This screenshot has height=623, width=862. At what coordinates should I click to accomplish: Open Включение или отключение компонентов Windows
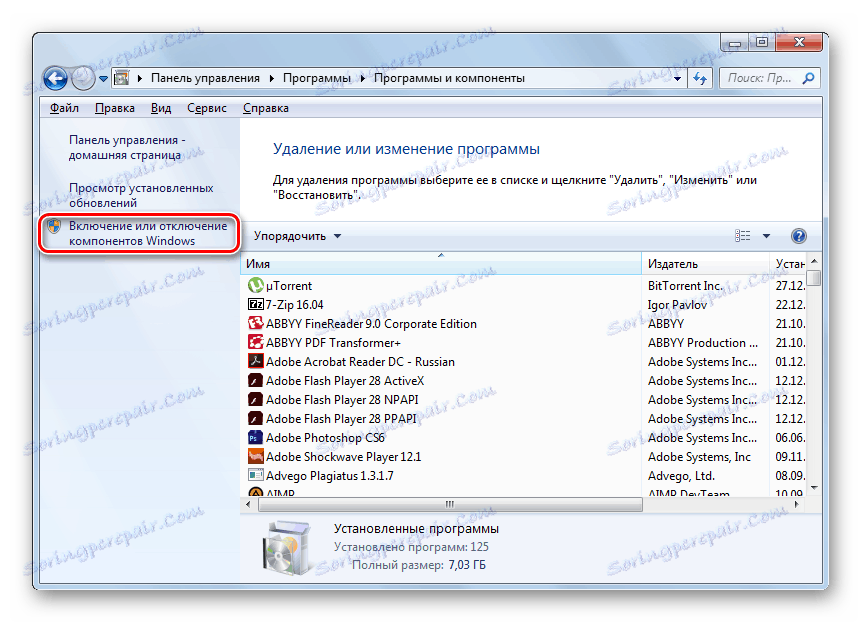(148, 233)
